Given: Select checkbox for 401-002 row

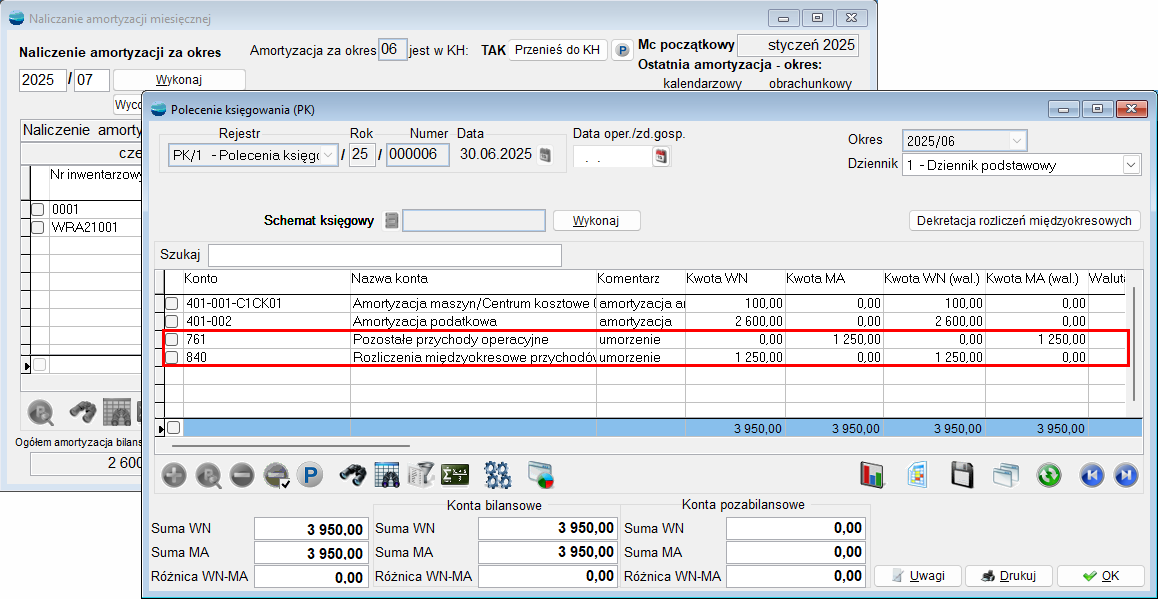Looking at the screenshot, I should coord(172,322).
